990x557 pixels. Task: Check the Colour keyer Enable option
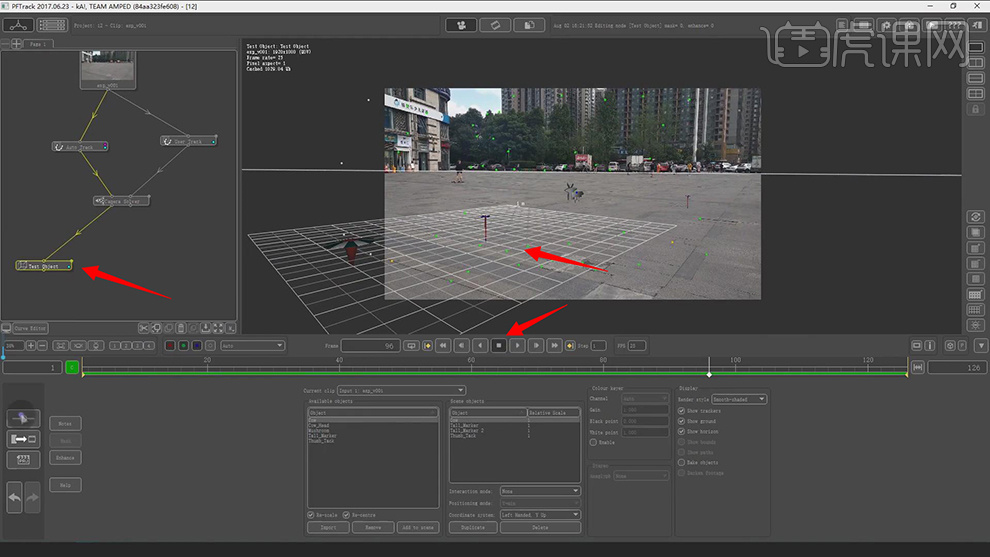593,443
